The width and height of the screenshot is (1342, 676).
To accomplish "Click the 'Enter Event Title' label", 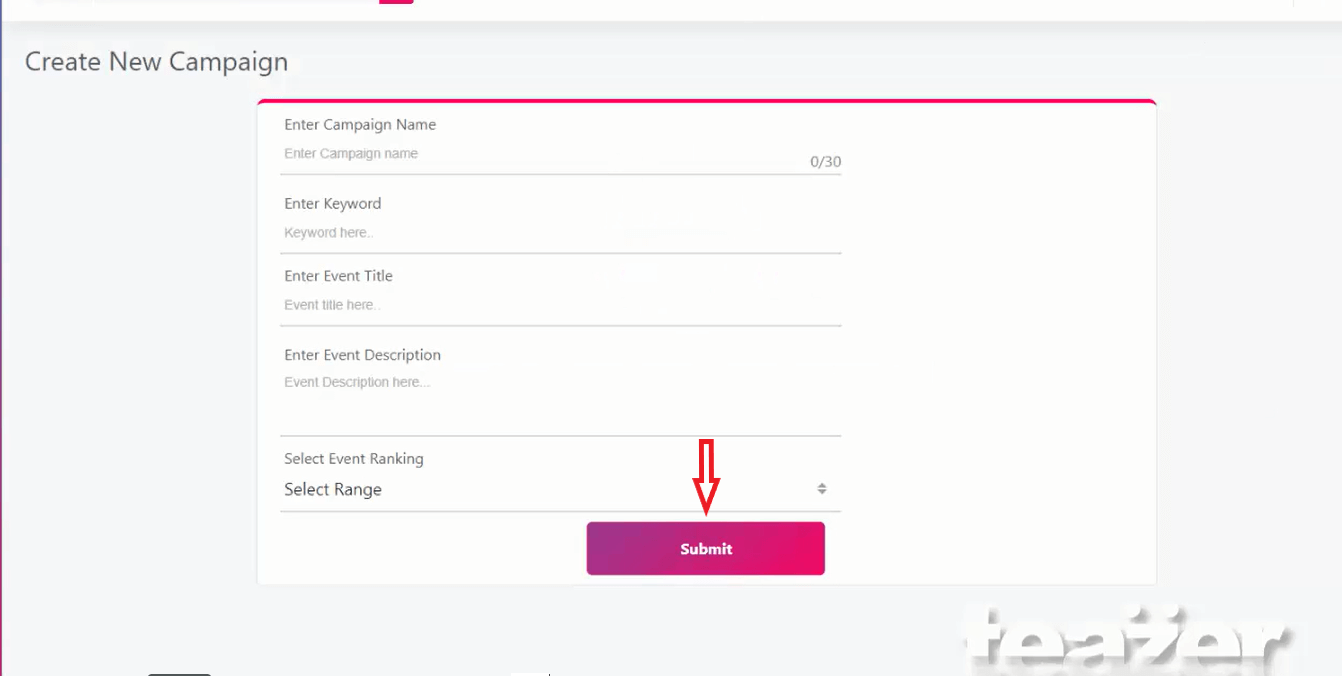I will [x=338, y=276].
